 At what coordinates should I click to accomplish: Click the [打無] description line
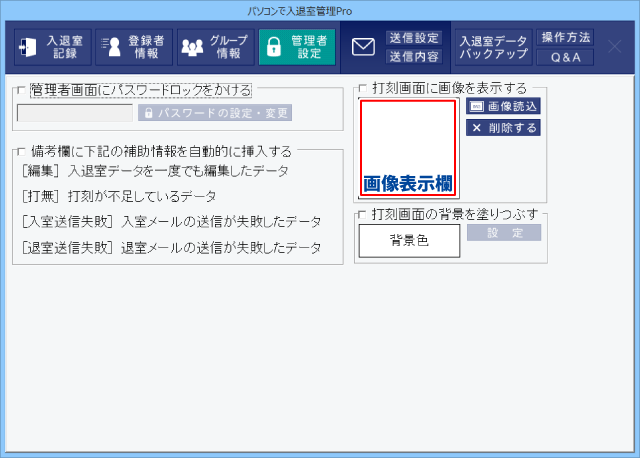[x=119, y=196]
